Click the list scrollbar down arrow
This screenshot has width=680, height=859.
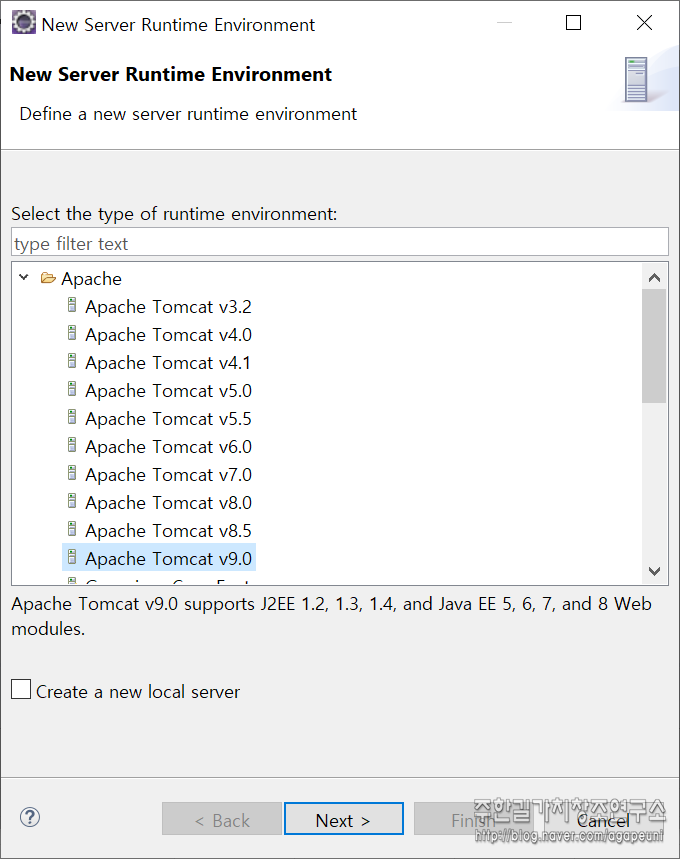pyautogui.click(x=654, y=571)
